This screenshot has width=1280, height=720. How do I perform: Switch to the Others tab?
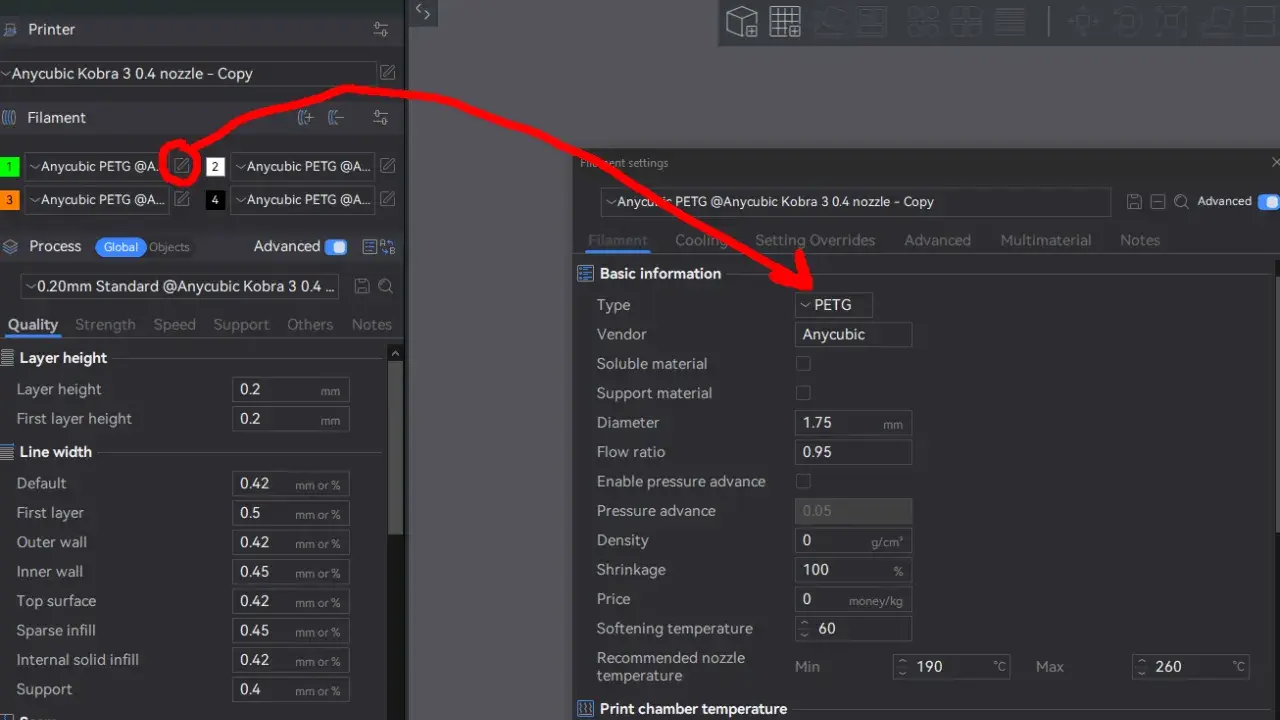[310, 325]
